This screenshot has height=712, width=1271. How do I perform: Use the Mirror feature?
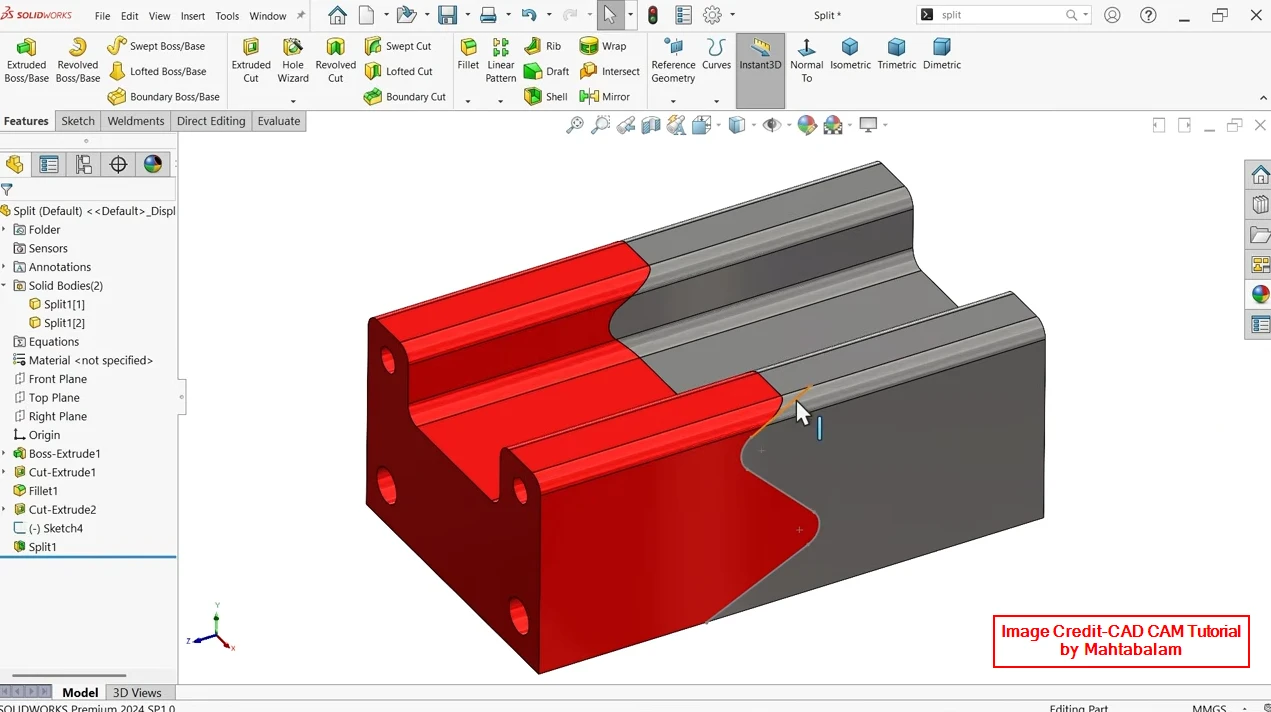tap(605, 97)
